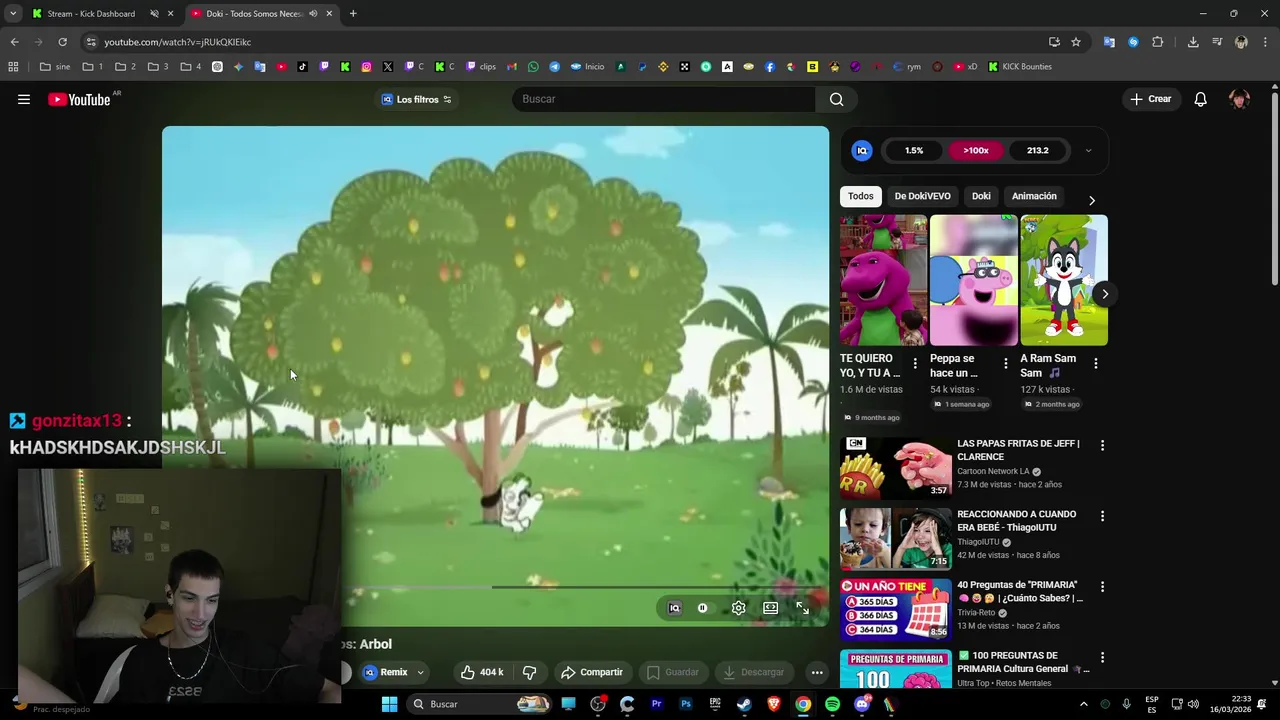Pause the video playback

702,608
